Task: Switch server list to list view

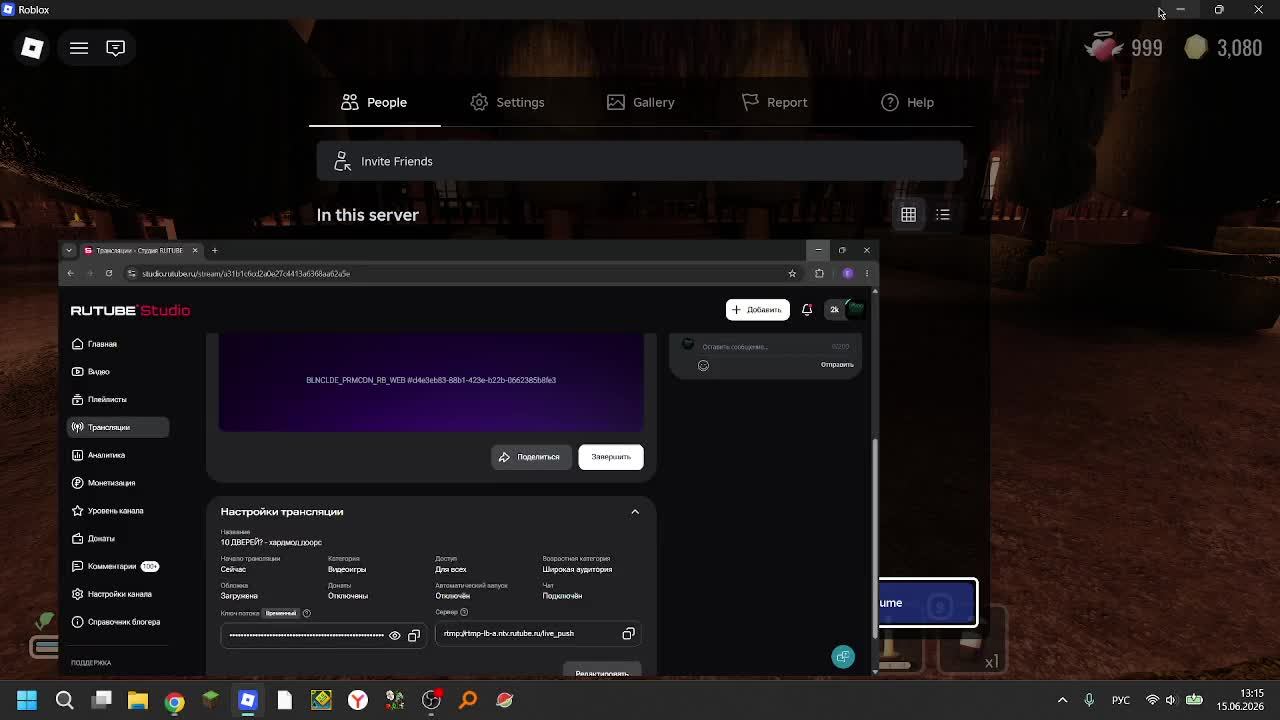Action: 943,214
